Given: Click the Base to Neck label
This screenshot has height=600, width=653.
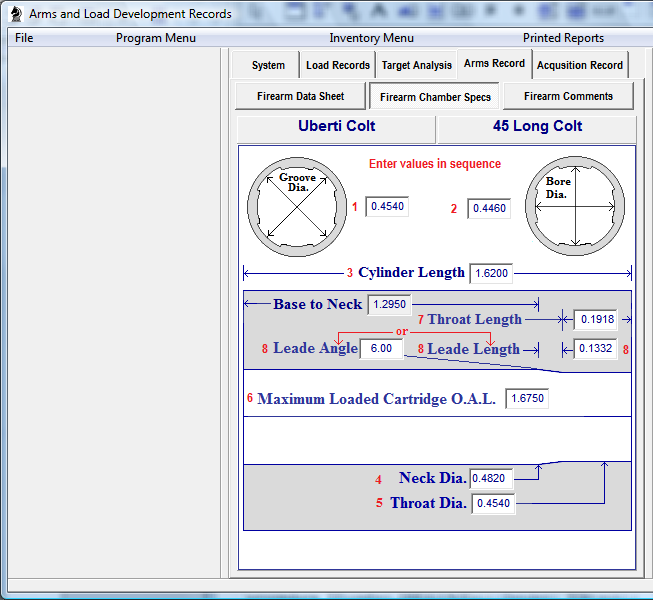Looking at the screenshot, I should click(317, 304).
